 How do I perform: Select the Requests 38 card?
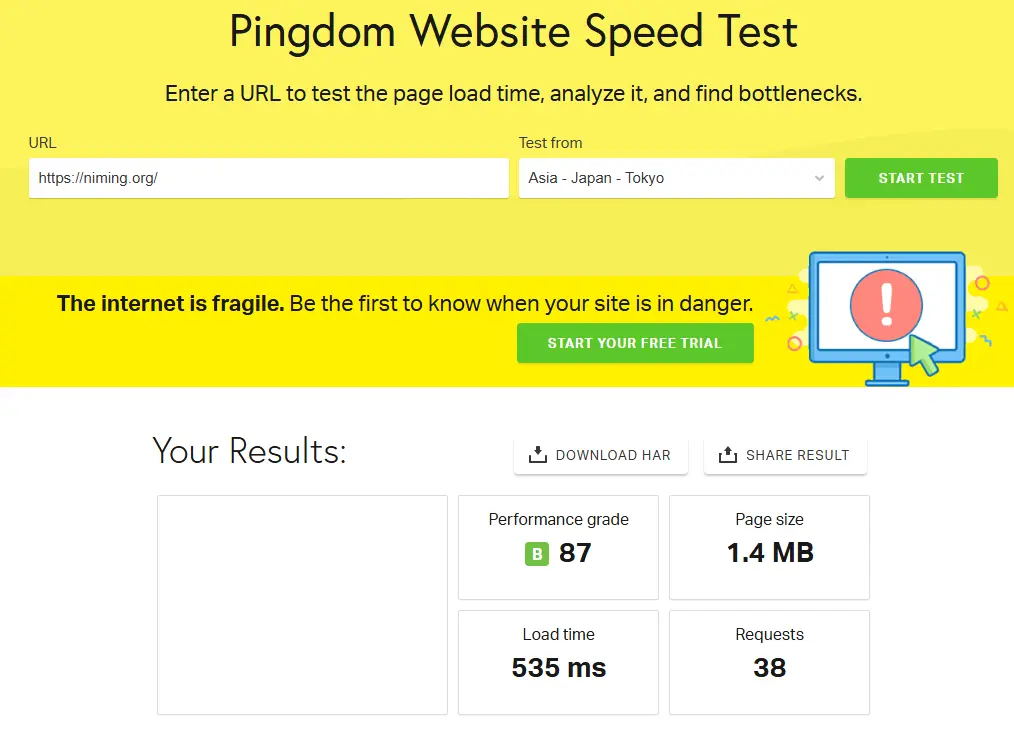(x=769, y=663)
